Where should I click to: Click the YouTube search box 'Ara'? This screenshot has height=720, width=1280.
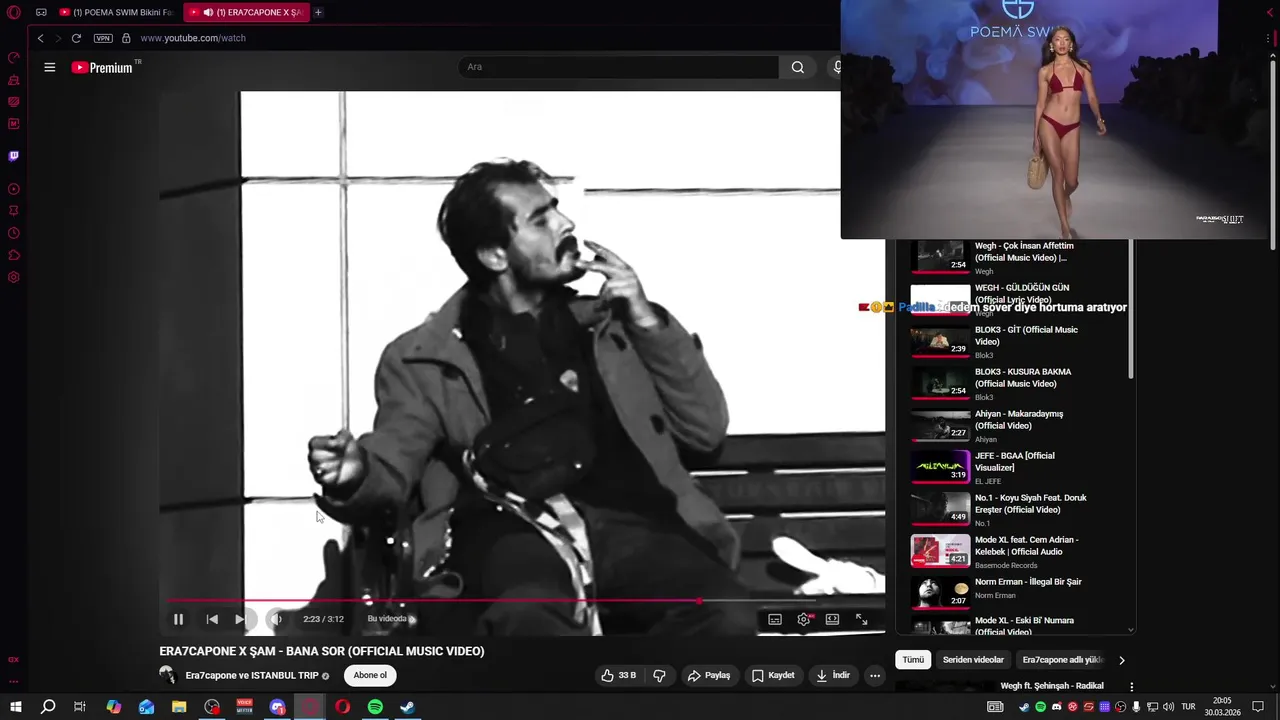618,67
